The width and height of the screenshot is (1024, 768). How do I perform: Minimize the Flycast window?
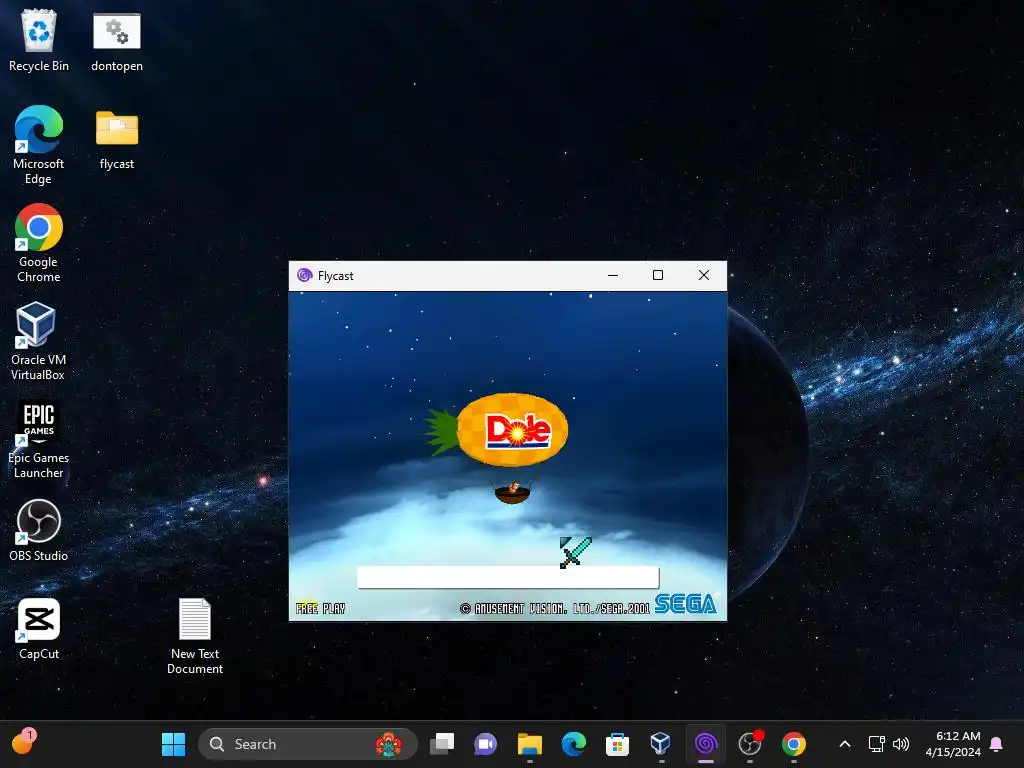[x=613, y=276]
